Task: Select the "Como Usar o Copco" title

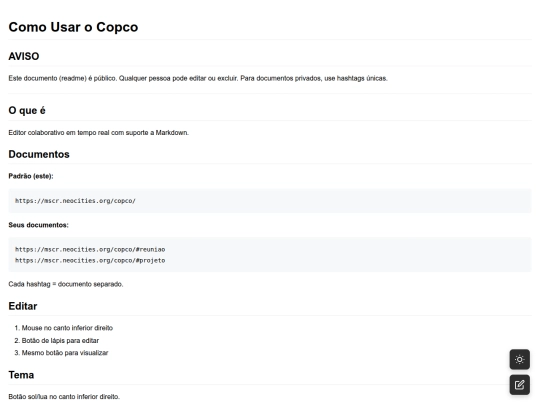Action: 73,27
